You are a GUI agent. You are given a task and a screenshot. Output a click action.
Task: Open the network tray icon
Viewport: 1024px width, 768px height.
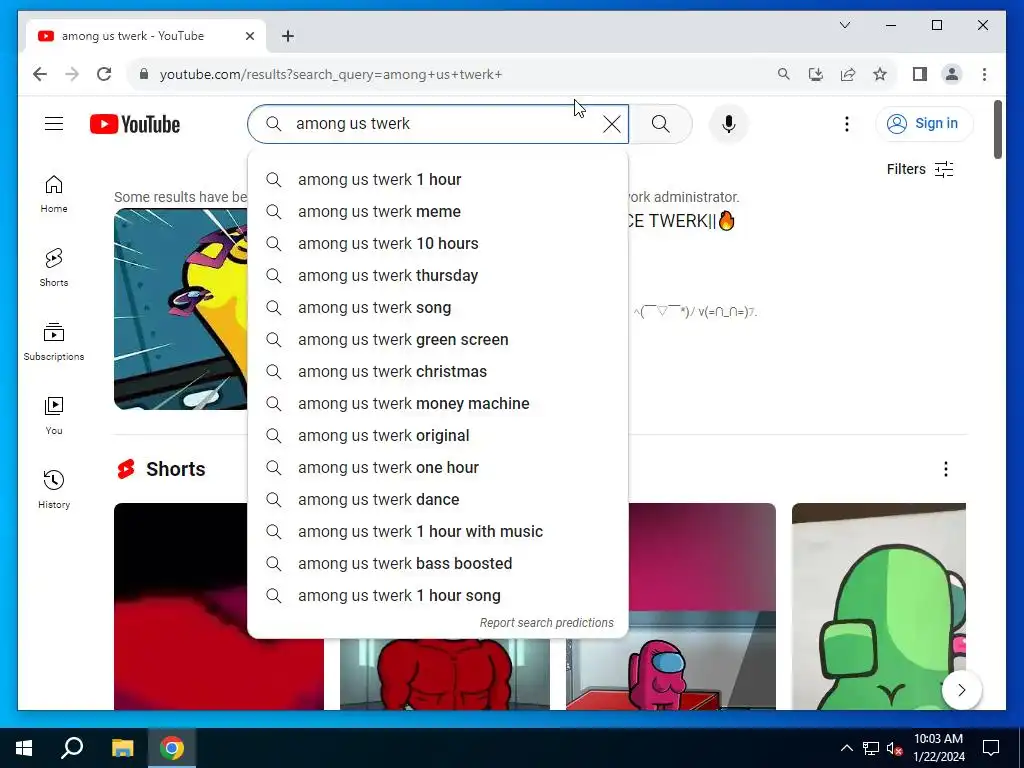pos(871,748)
